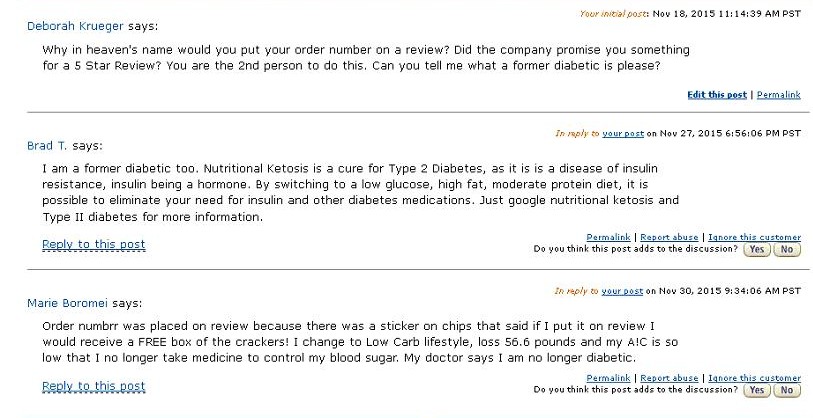Open Permalink for Deborah Krueger's post
This screenshot has height=418, width=813.
click(779, 95)
